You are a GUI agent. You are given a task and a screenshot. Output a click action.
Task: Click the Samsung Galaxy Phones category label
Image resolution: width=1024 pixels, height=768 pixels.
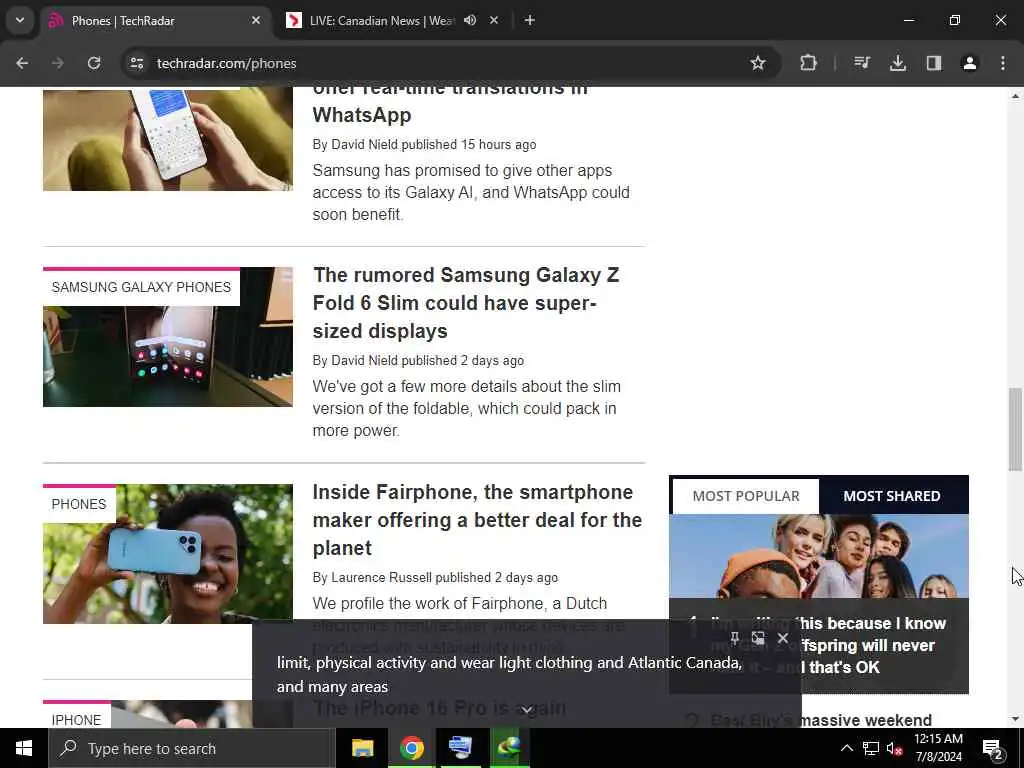point(141,287)
